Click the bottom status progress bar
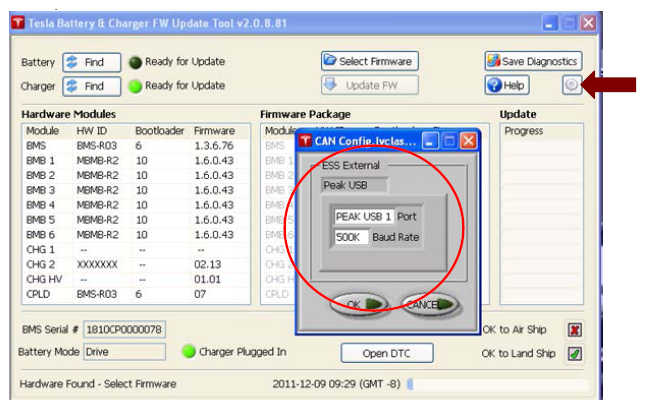The image size is (646, 409). (499, 384)
